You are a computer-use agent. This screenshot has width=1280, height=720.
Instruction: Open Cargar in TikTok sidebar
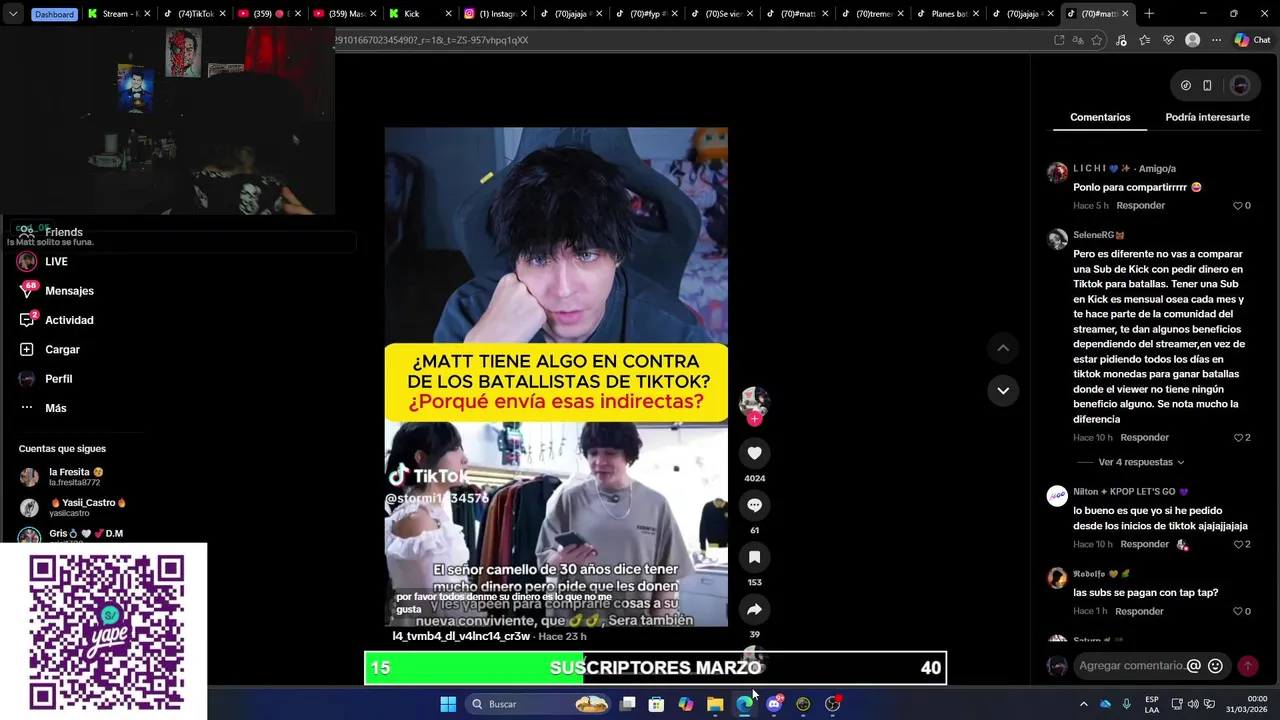click(62, 350)
